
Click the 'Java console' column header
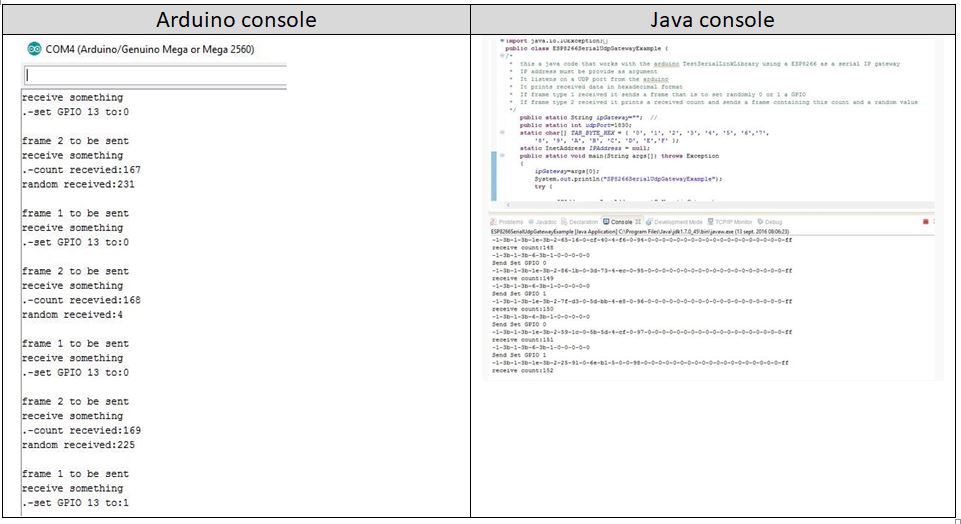tap(712, 20)
